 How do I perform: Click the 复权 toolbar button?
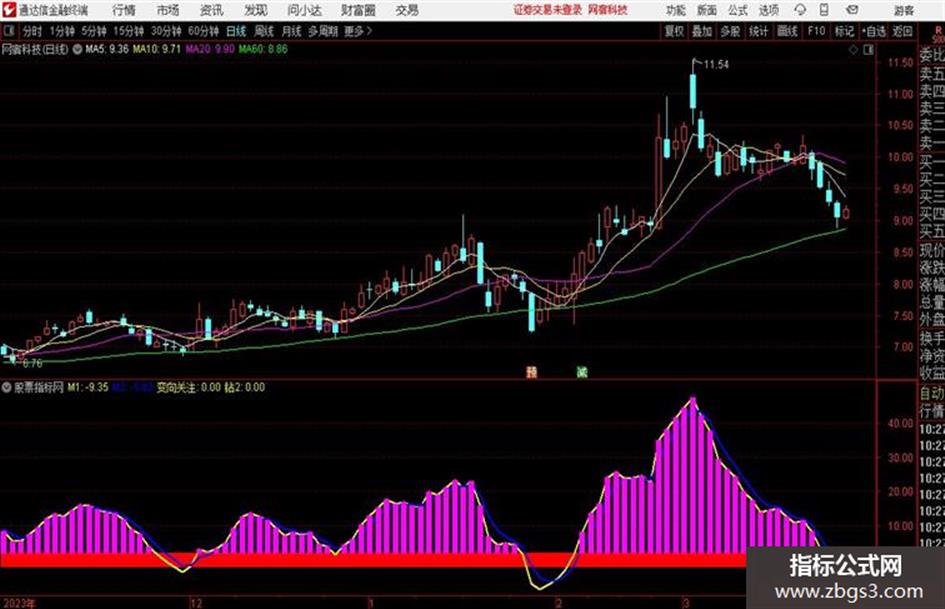point(674,31)
